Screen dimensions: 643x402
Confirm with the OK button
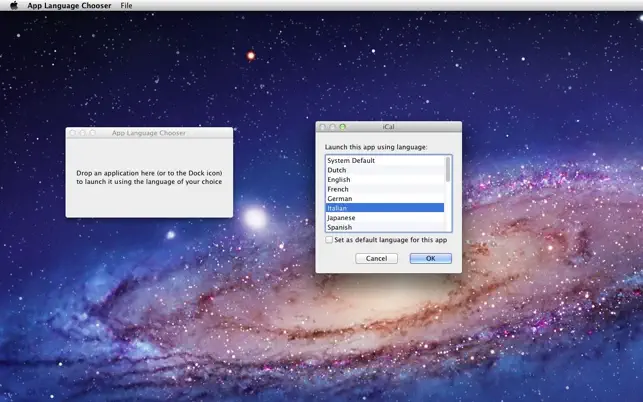(x=431, y=258)
